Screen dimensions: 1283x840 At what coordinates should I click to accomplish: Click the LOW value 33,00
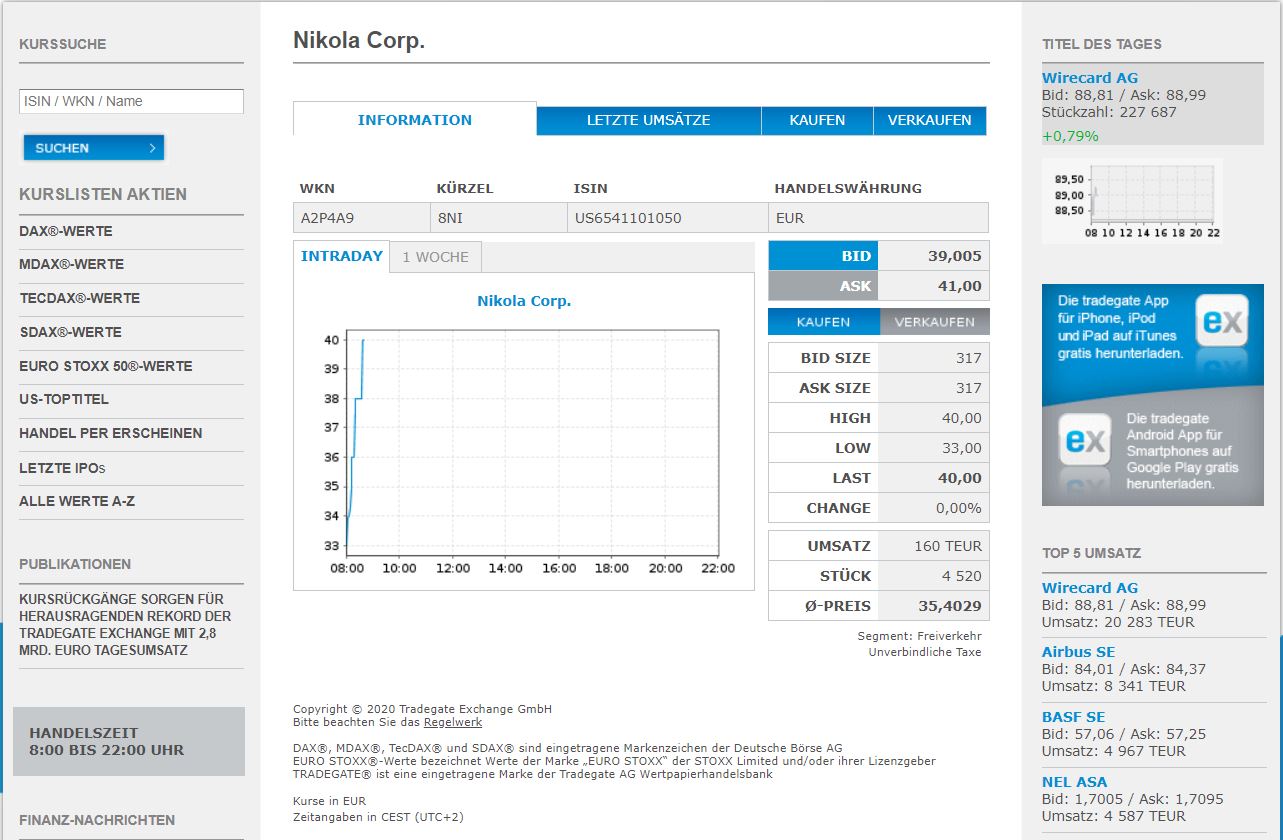pos(961,448)
